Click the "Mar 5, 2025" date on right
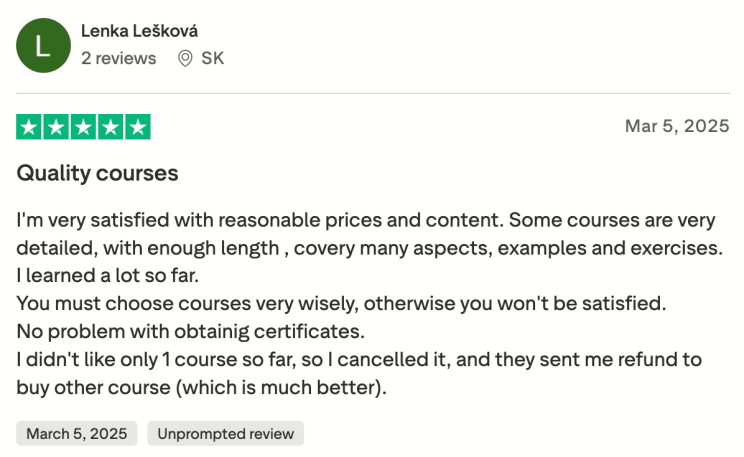This screenshot has height=457, width=744. click(x=677, y=126)
